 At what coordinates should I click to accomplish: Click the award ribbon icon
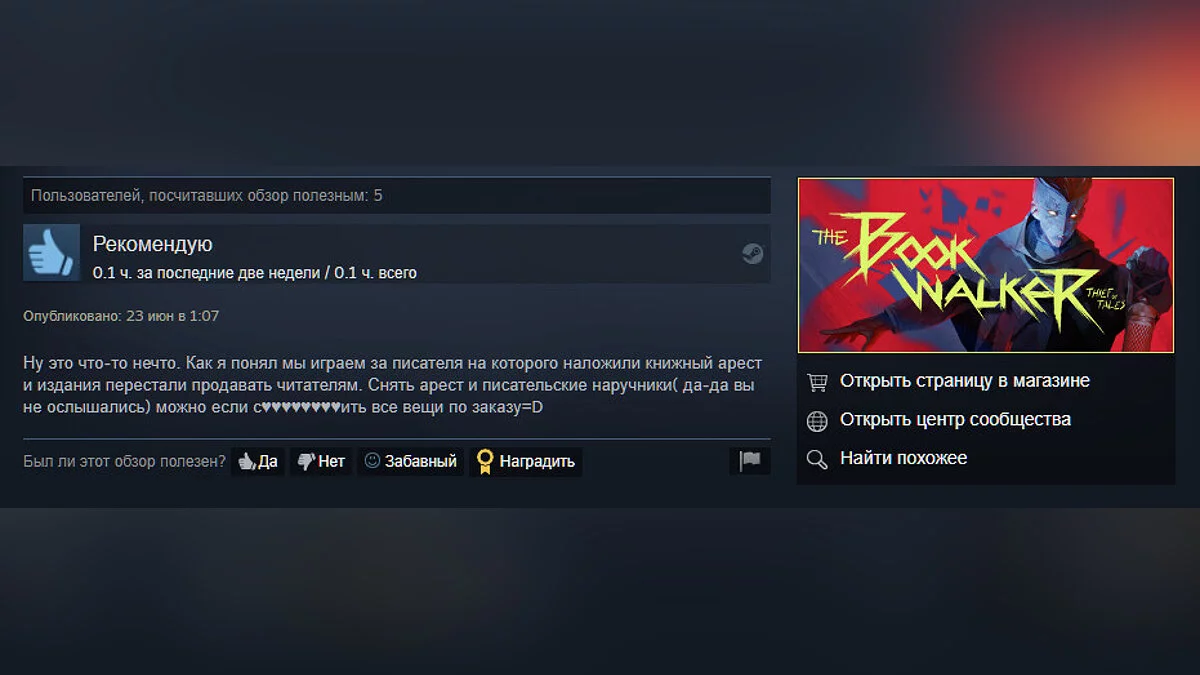(485, 461)
